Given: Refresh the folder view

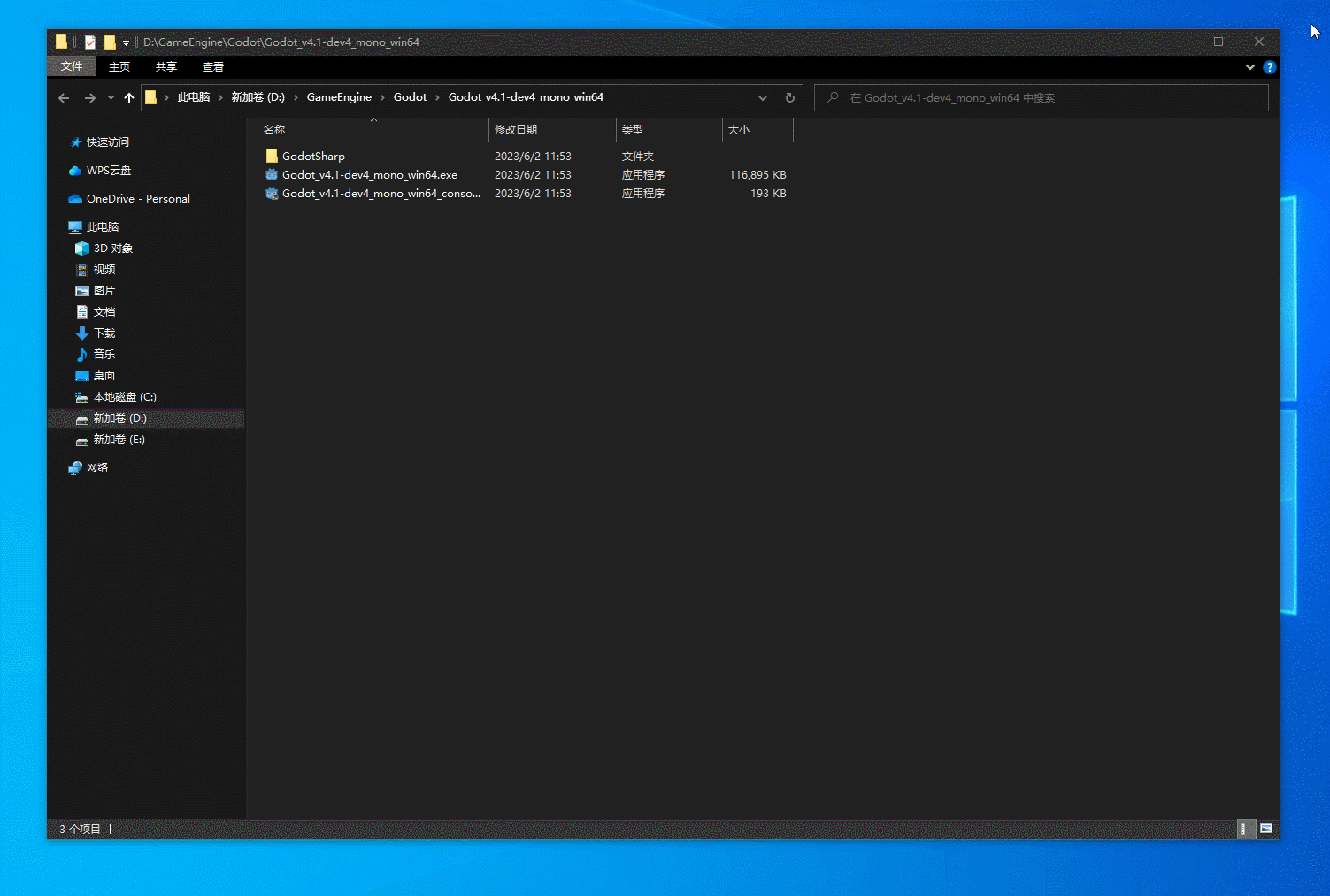Looking at the screenshot, I should [789, 97].
